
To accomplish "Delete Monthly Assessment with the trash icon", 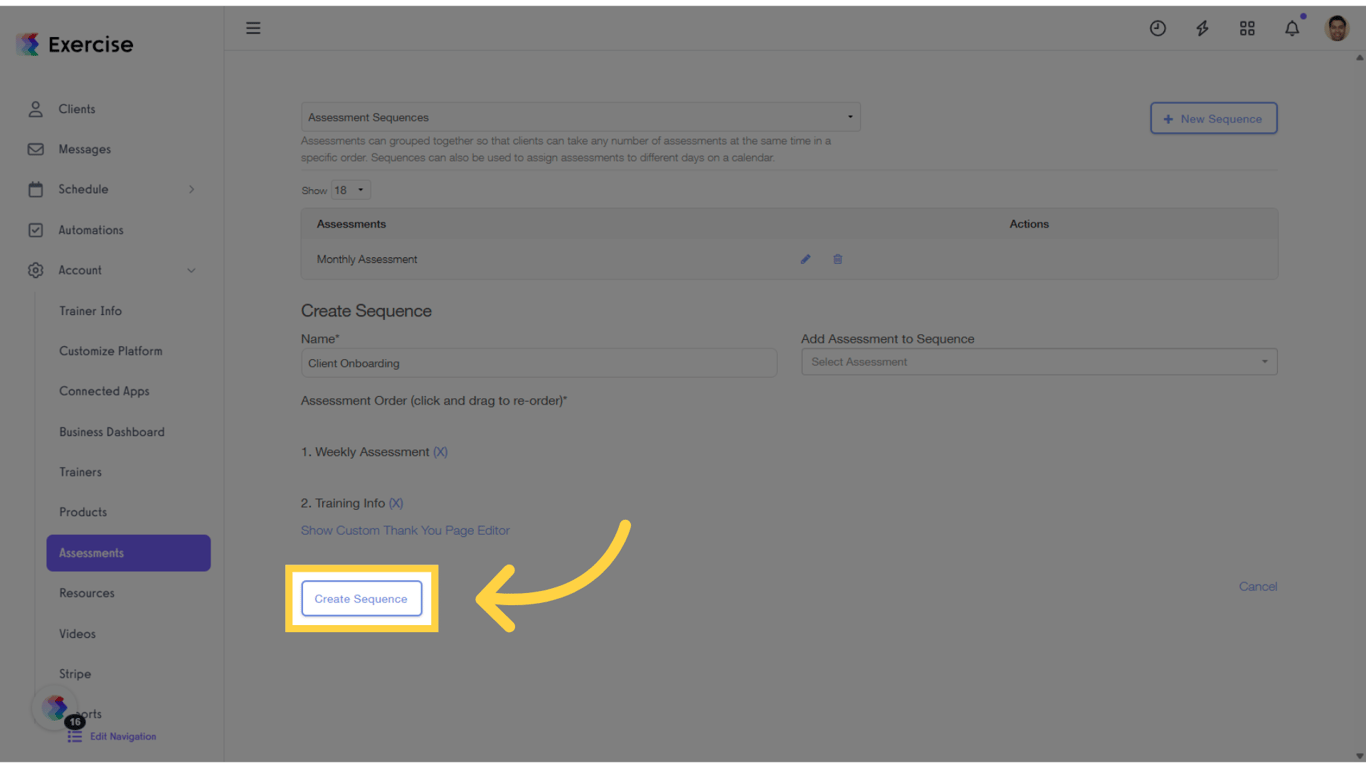I will coord(837,259).
